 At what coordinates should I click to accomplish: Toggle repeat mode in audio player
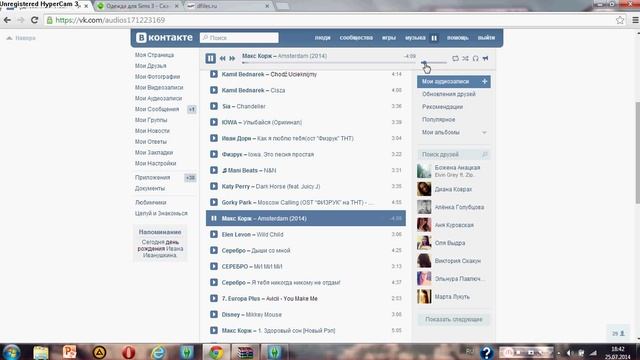(456, 58)
